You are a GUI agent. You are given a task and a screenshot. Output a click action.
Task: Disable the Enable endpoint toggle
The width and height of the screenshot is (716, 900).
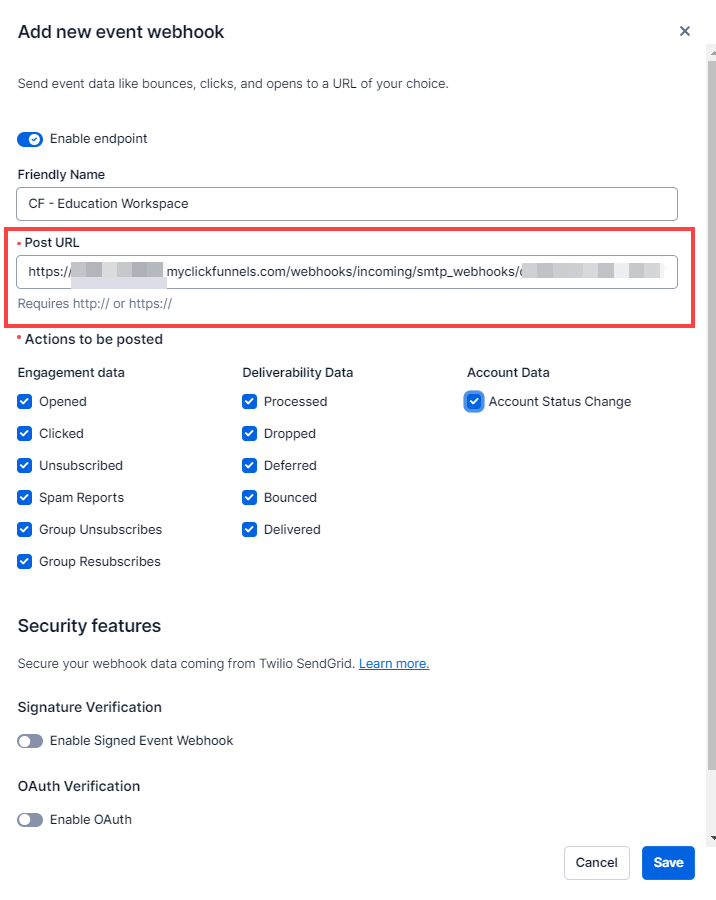29,139
